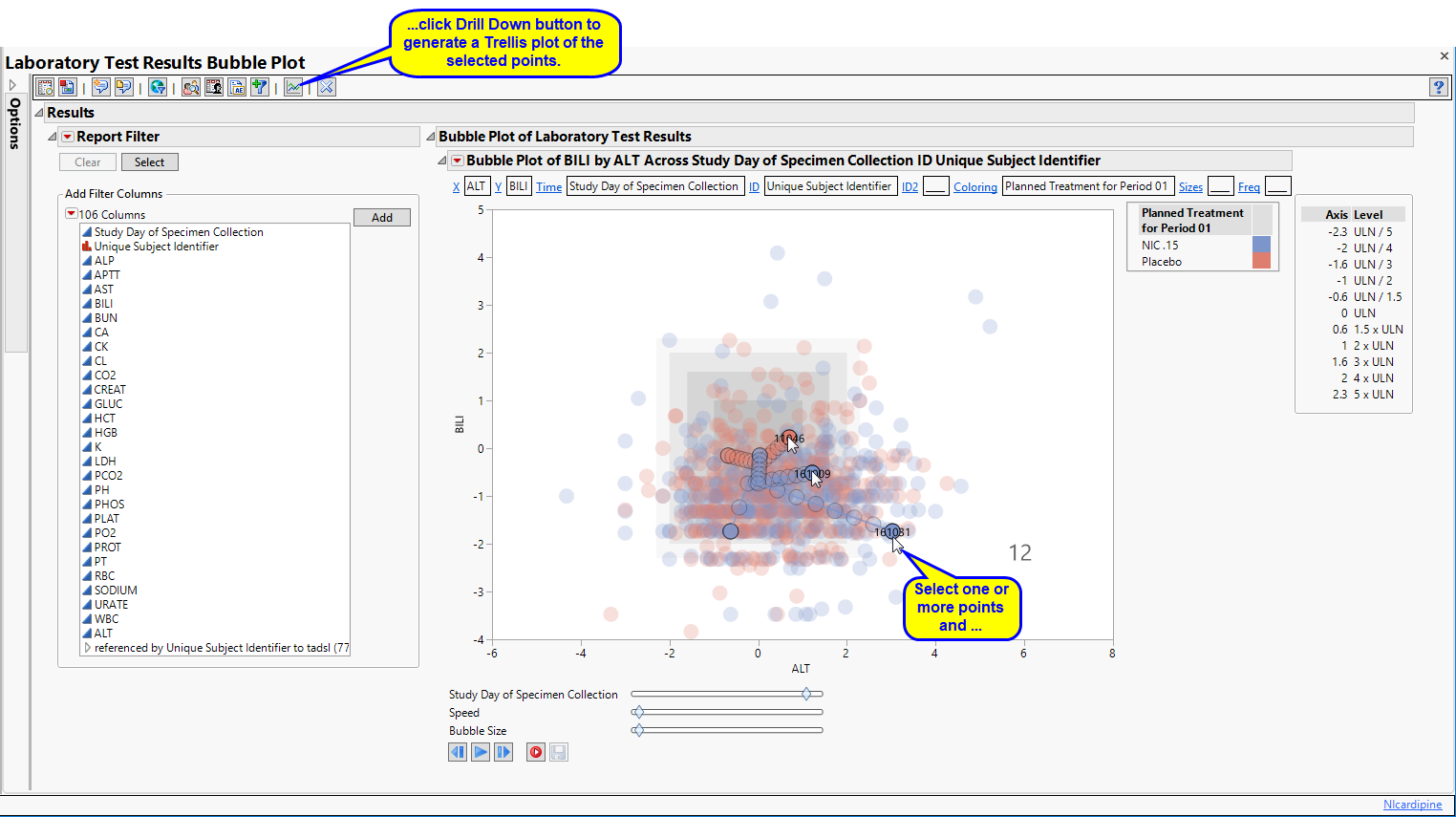Screen dimensions: 1456x817
Task: Click the Bubble Size slider handle
Action: point(638,730)
